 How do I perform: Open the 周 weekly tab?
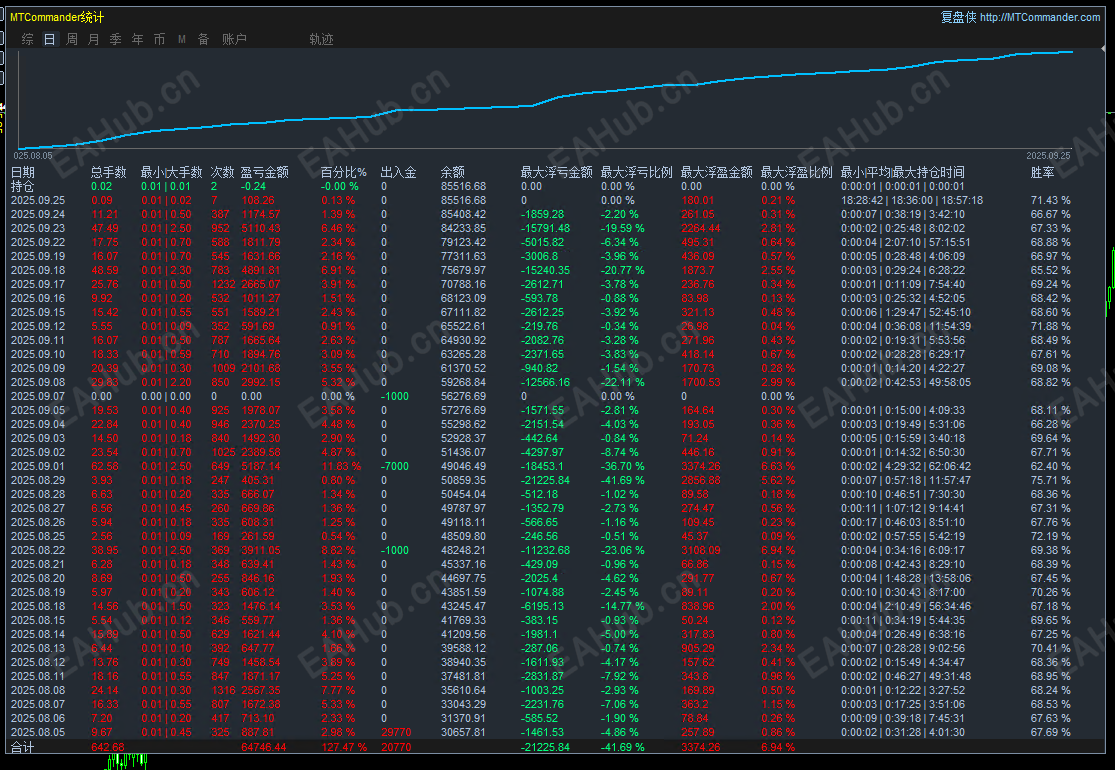click(x=72, y=39)
